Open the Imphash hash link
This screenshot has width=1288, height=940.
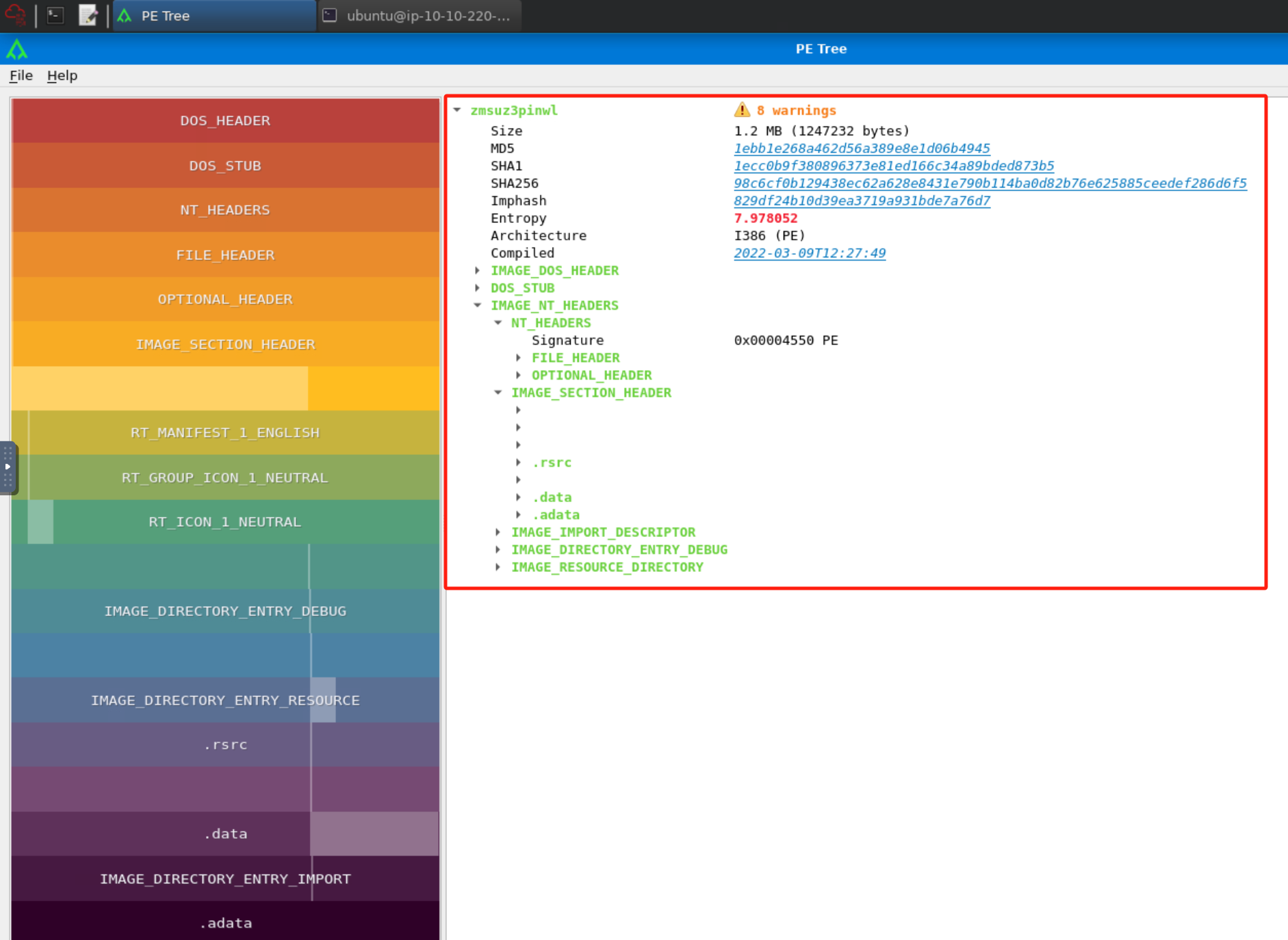tap(862, 200)
